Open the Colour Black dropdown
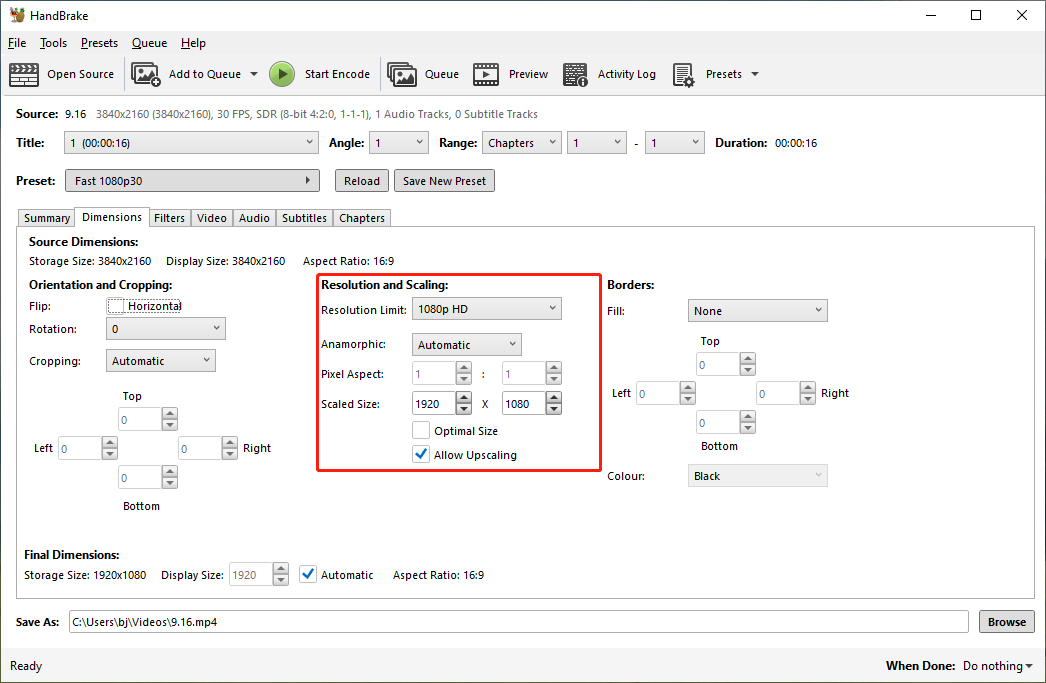This screenshot has width=1046, height=683. tap(757, 476)
